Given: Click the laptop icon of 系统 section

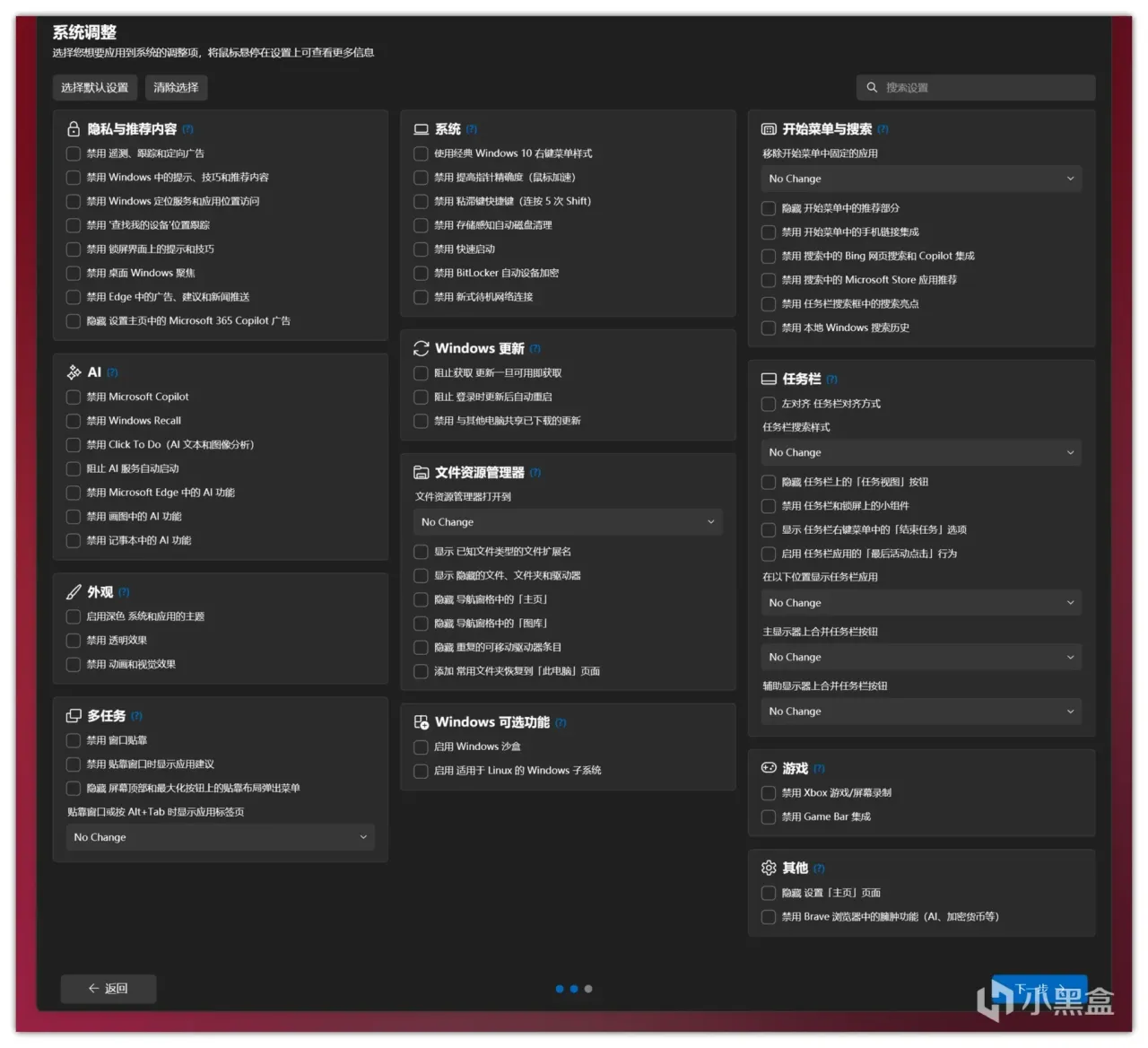Looking at the screenshot, I should [421, 129].
